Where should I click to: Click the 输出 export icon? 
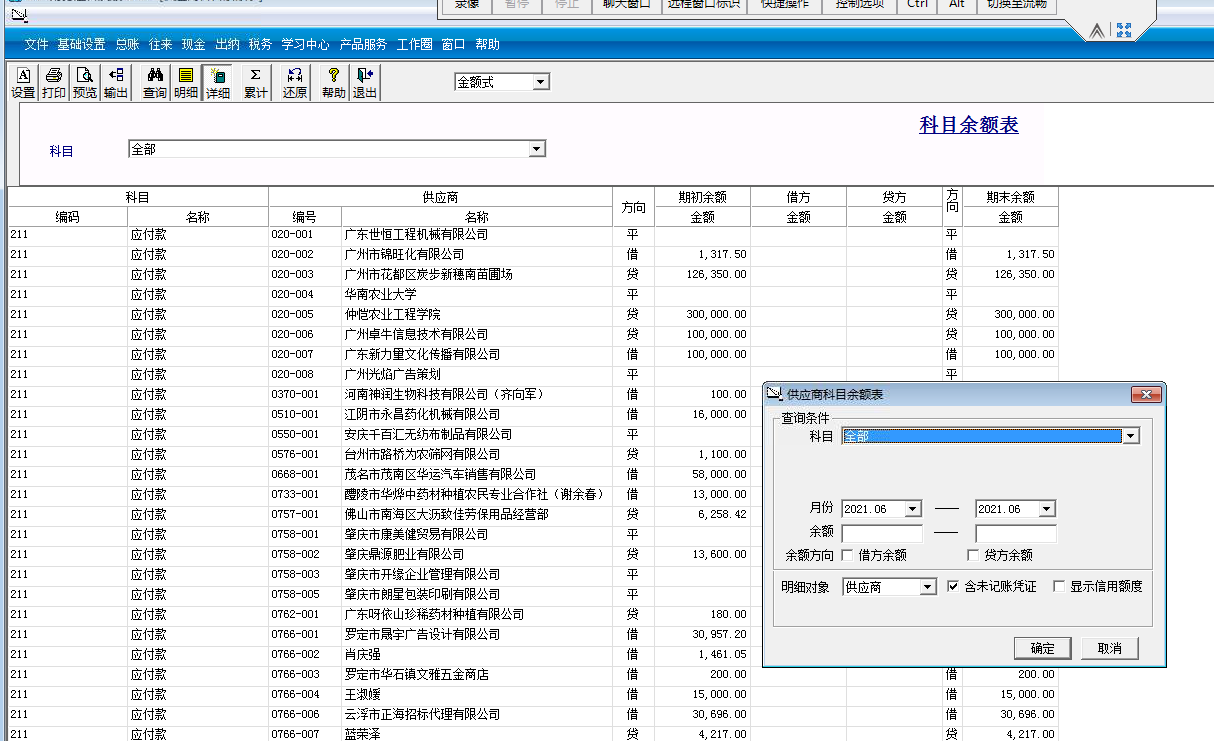pyautogui.click(x=116, y=83)
